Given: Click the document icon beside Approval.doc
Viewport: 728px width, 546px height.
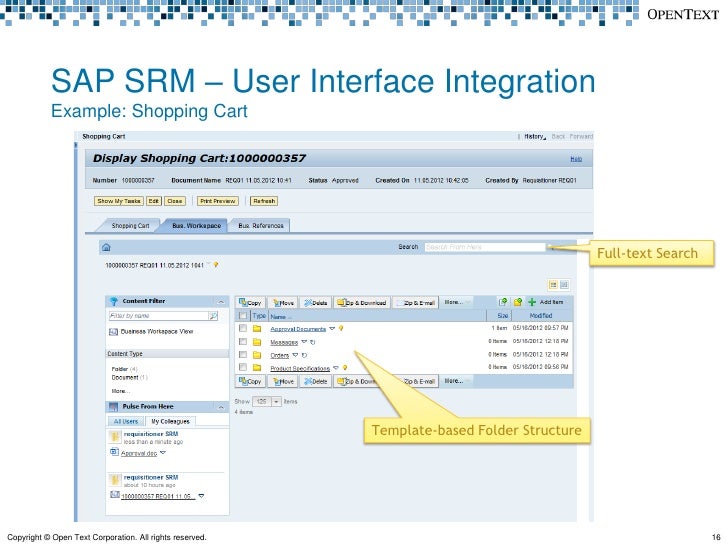Looking at the screenshot, I should tap(114, 452).
